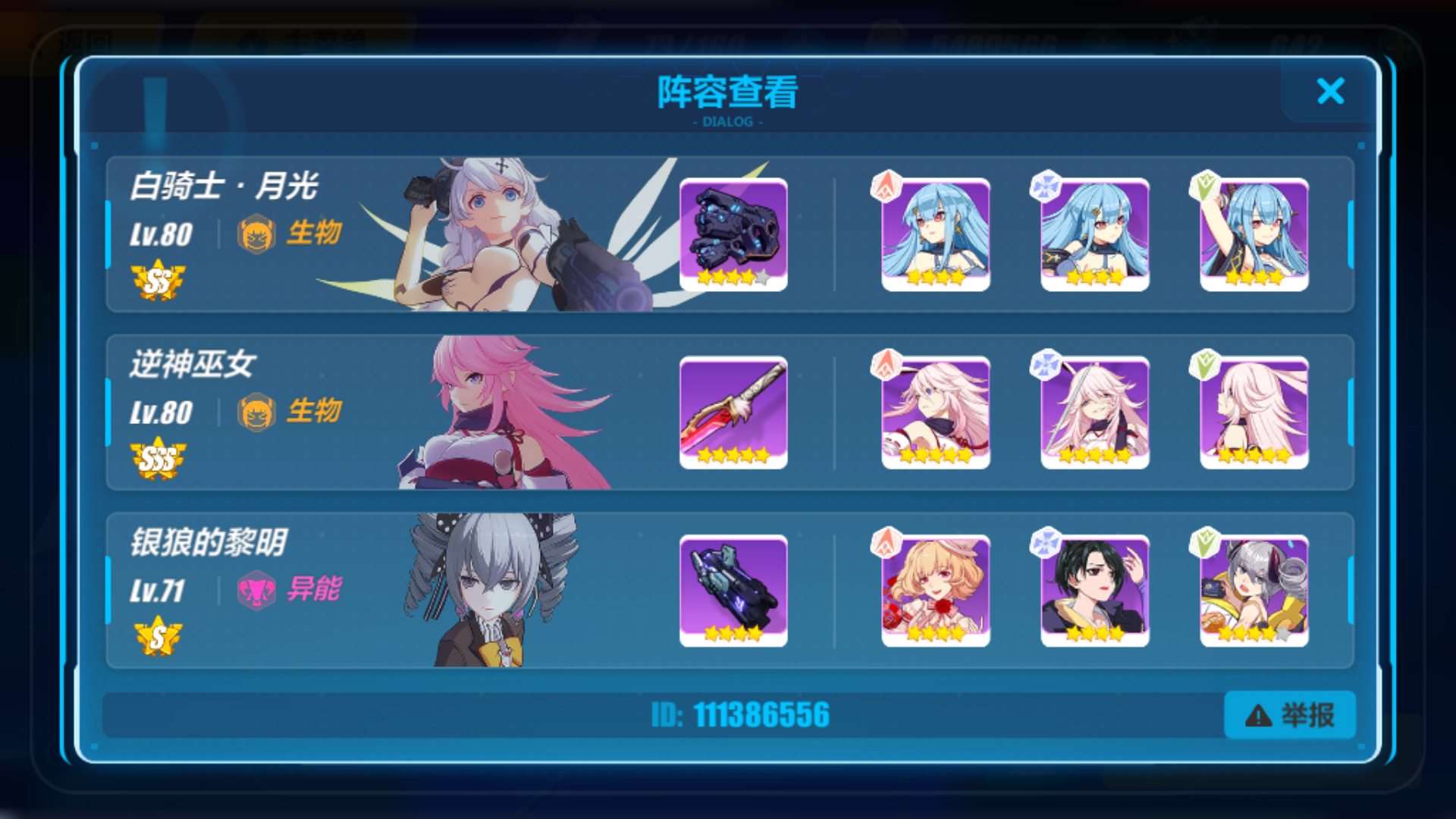Select 逆神巫女's red katana weapon icon
This screenshot has width=1456, height=819.
click(733, 413)
